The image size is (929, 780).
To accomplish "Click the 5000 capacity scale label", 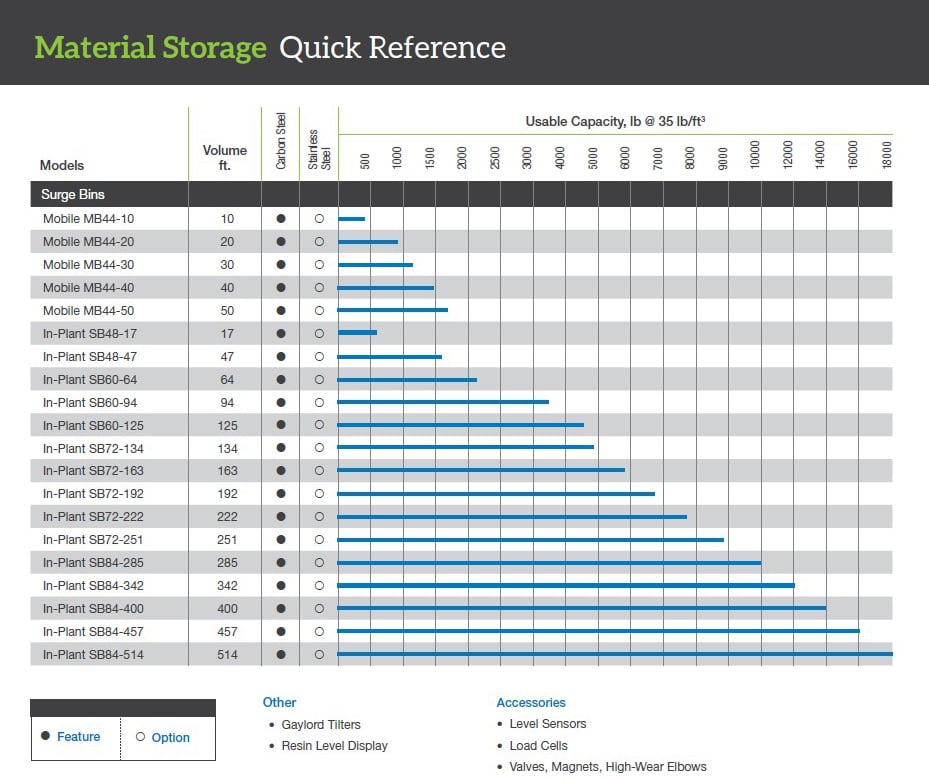I will [x=592, y=158].
